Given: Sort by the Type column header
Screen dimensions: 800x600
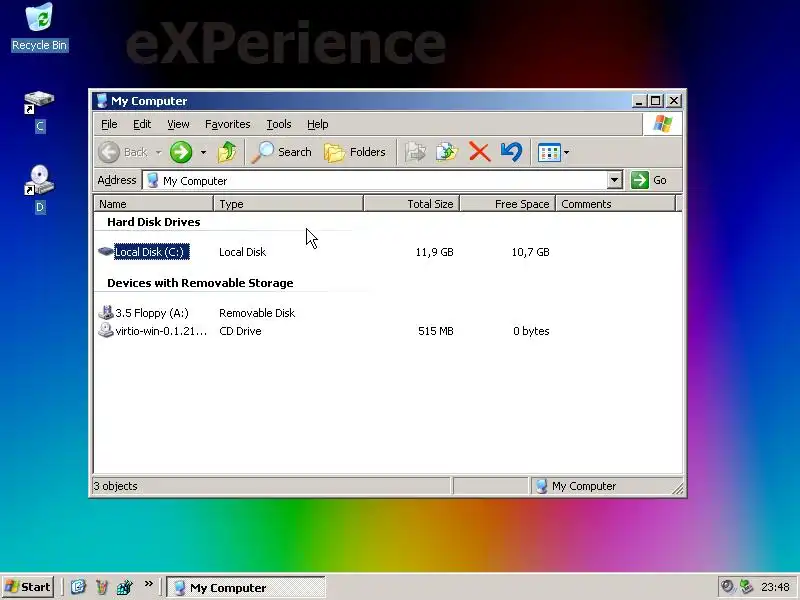Looking at the screenshot, I should (289, 204).
